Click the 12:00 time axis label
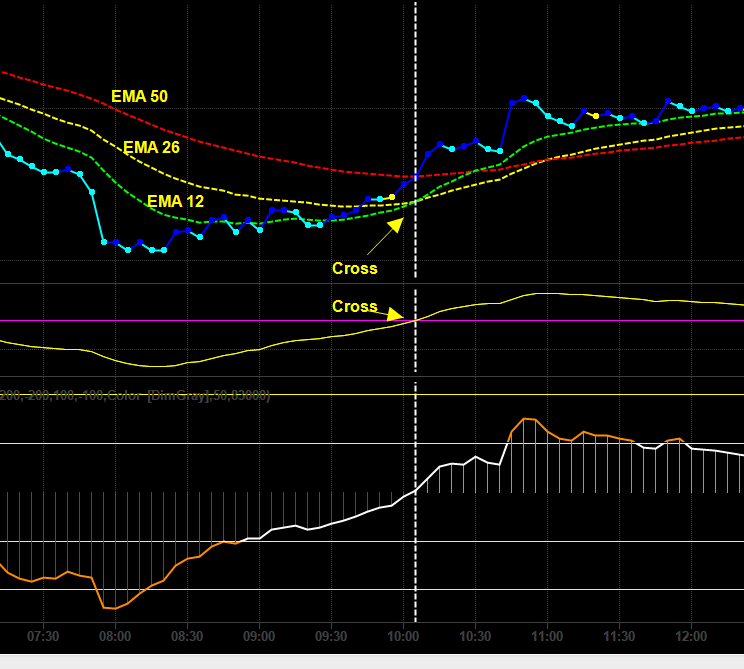 (x=691, y=636)
